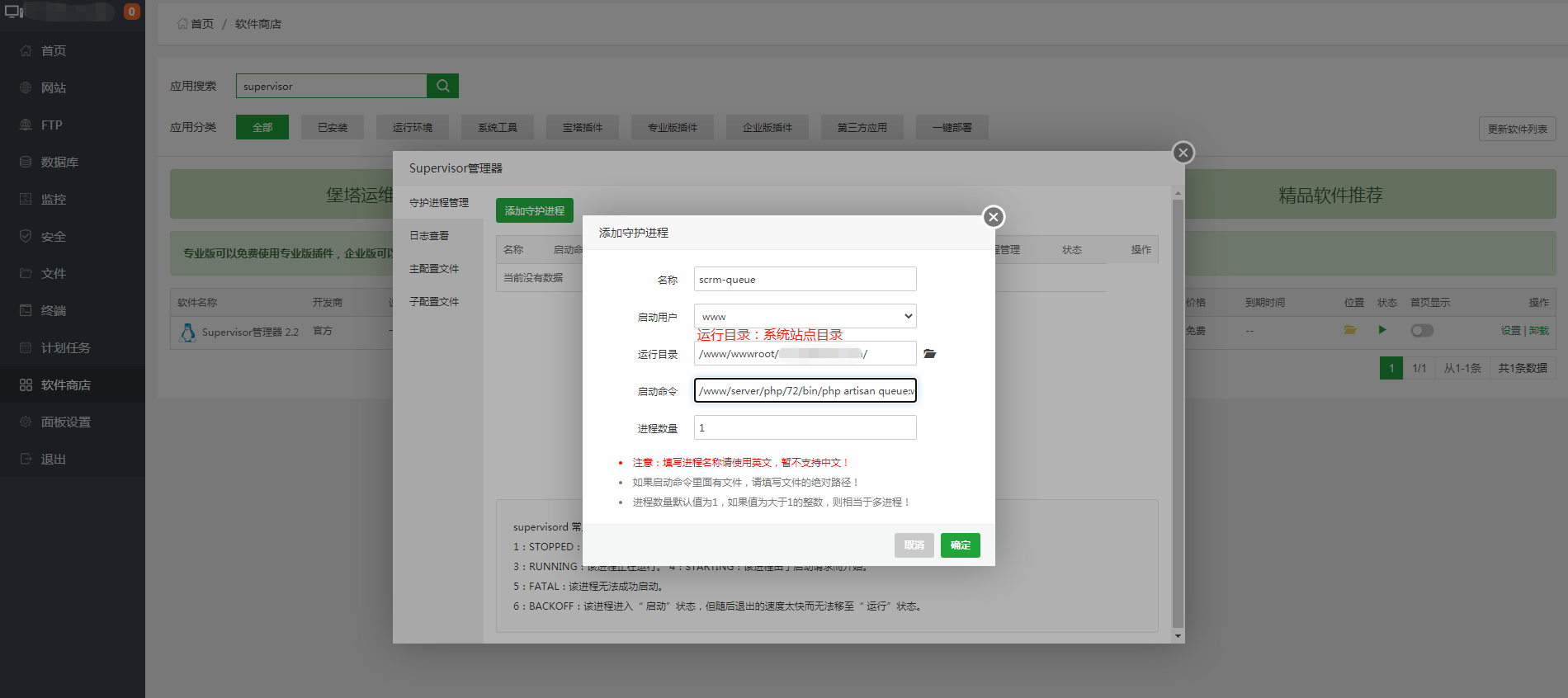
Task: Click the 操作 column header in the process table
Action: tap(1141, 250)
